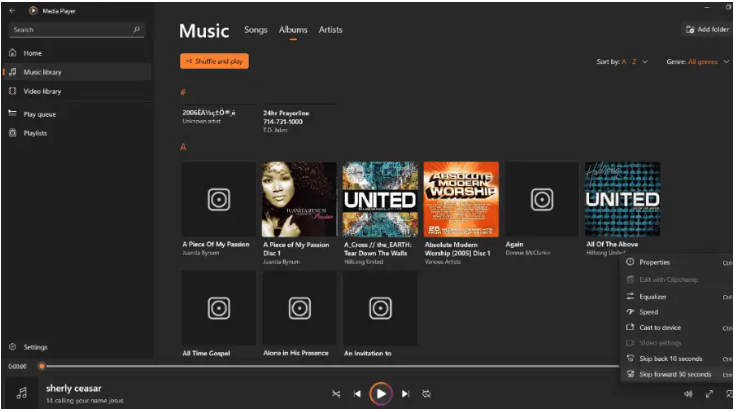Click the Skip forward 30 seconds icon
This screenshot has width=737, height=412.
click(630, 374)
